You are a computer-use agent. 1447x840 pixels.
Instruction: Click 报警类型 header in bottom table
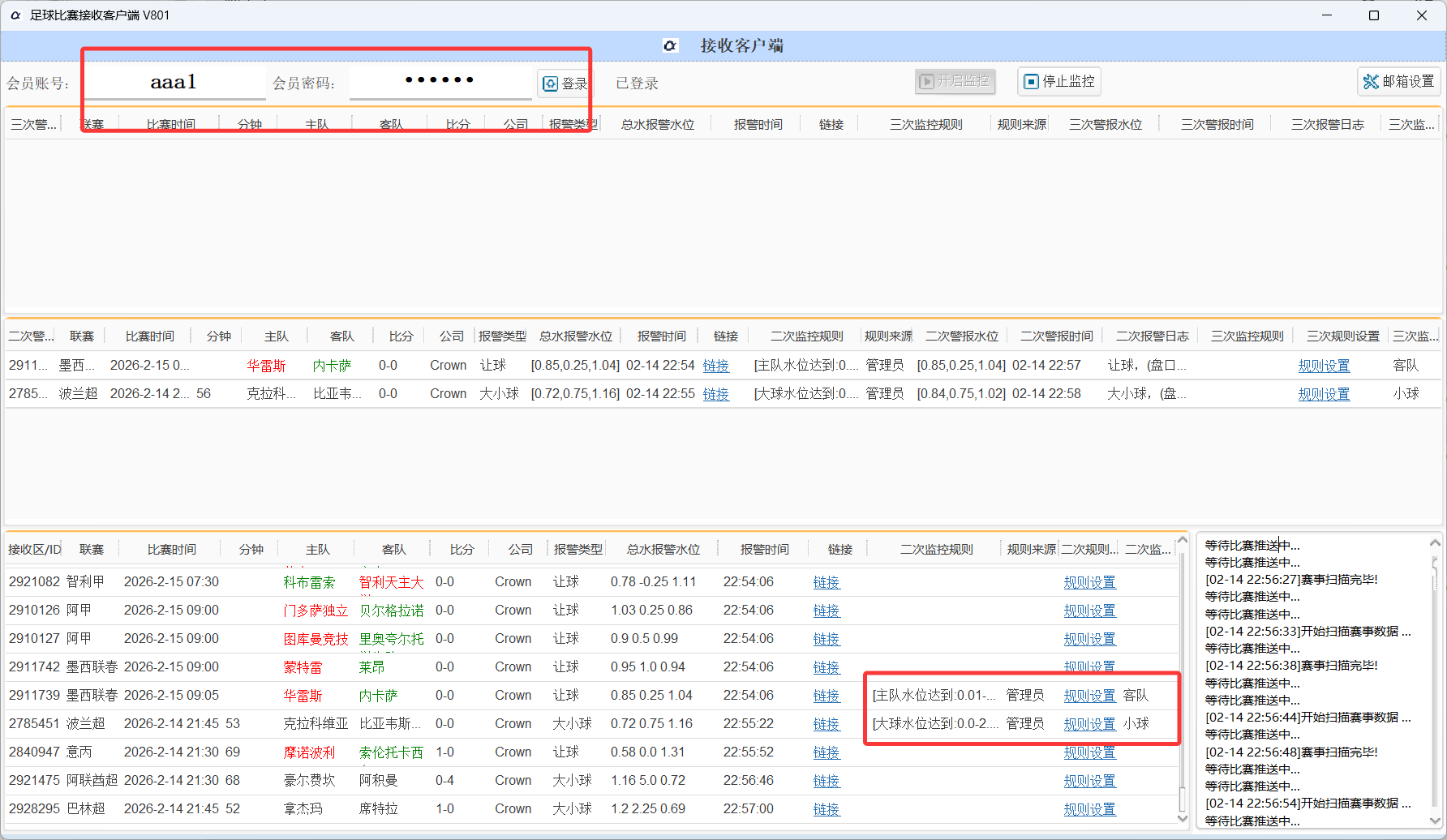pos(578,549)
